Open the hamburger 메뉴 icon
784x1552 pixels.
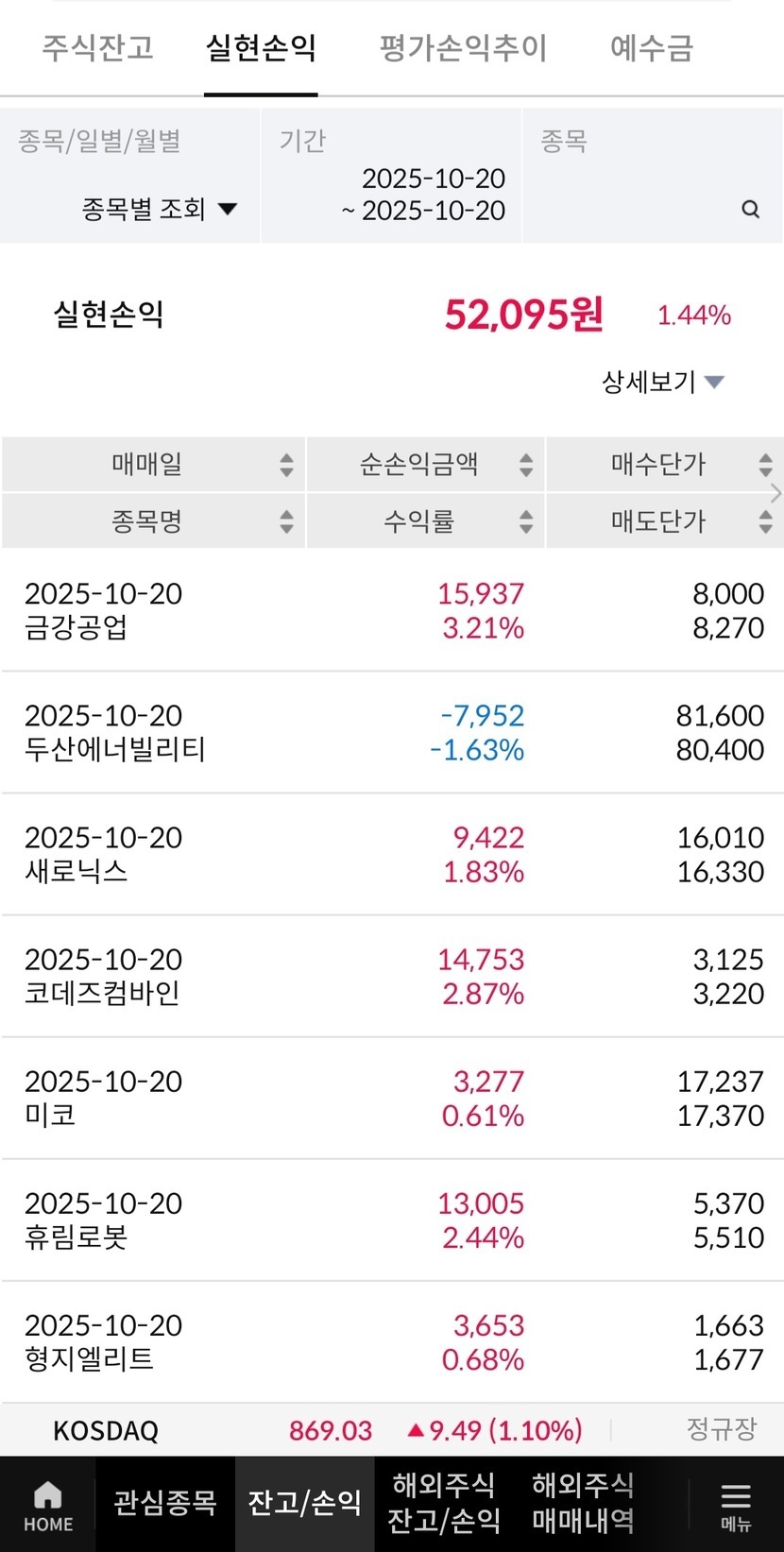pyautogui.click(x=735, y=1504)
